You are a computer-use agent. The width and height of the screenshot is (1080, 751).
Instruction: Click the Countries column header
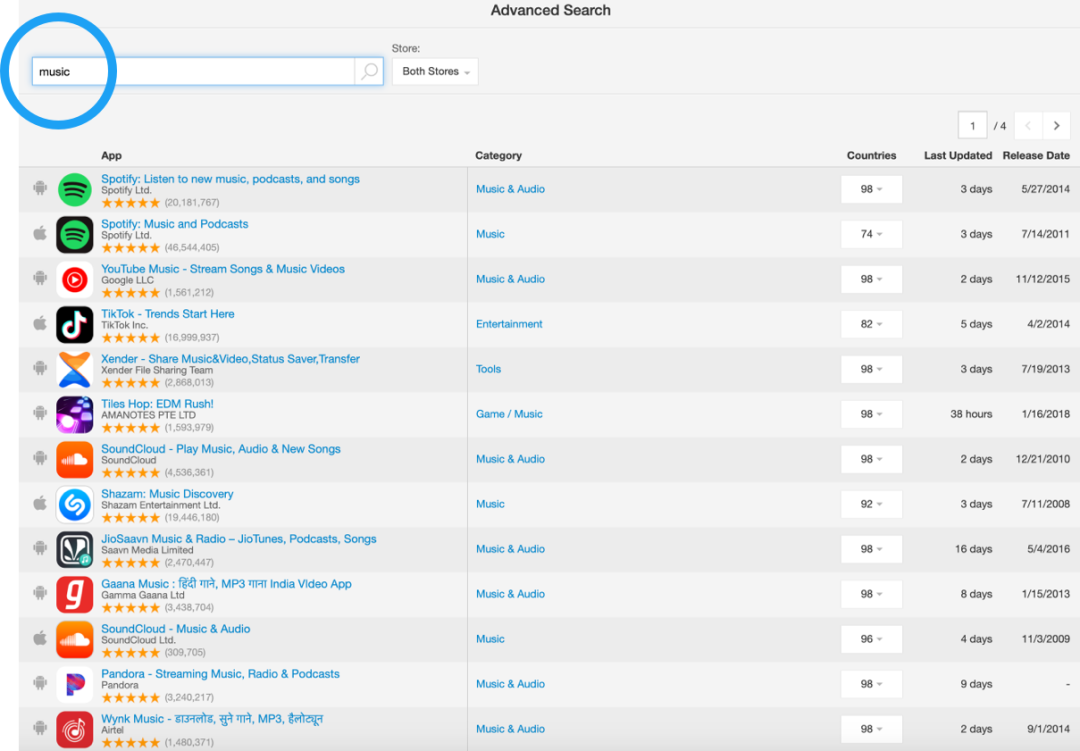click(x=871, y=156)
